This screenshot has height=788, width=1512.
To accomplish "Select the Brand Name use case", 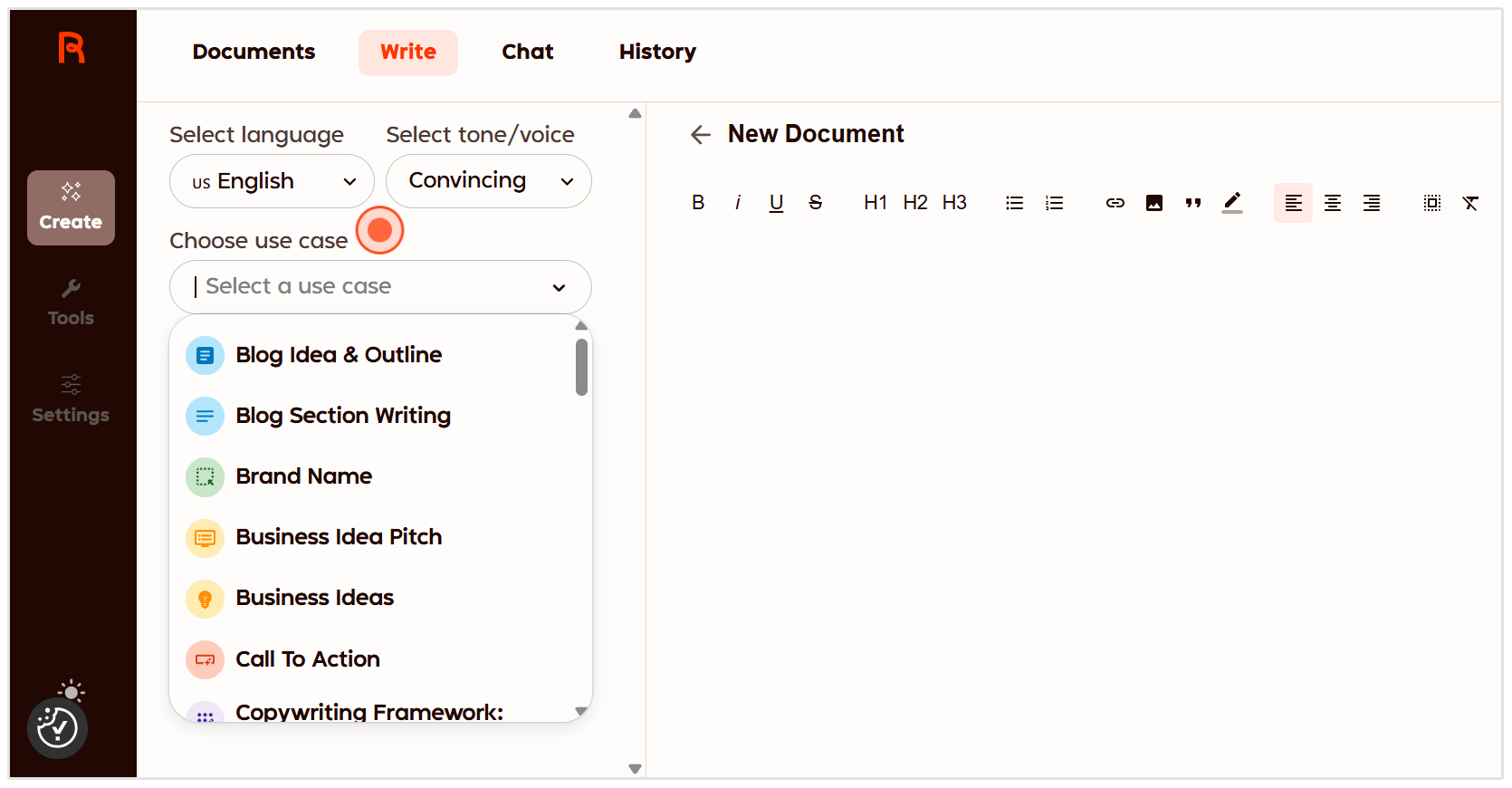I will click(x=303, y=476).
